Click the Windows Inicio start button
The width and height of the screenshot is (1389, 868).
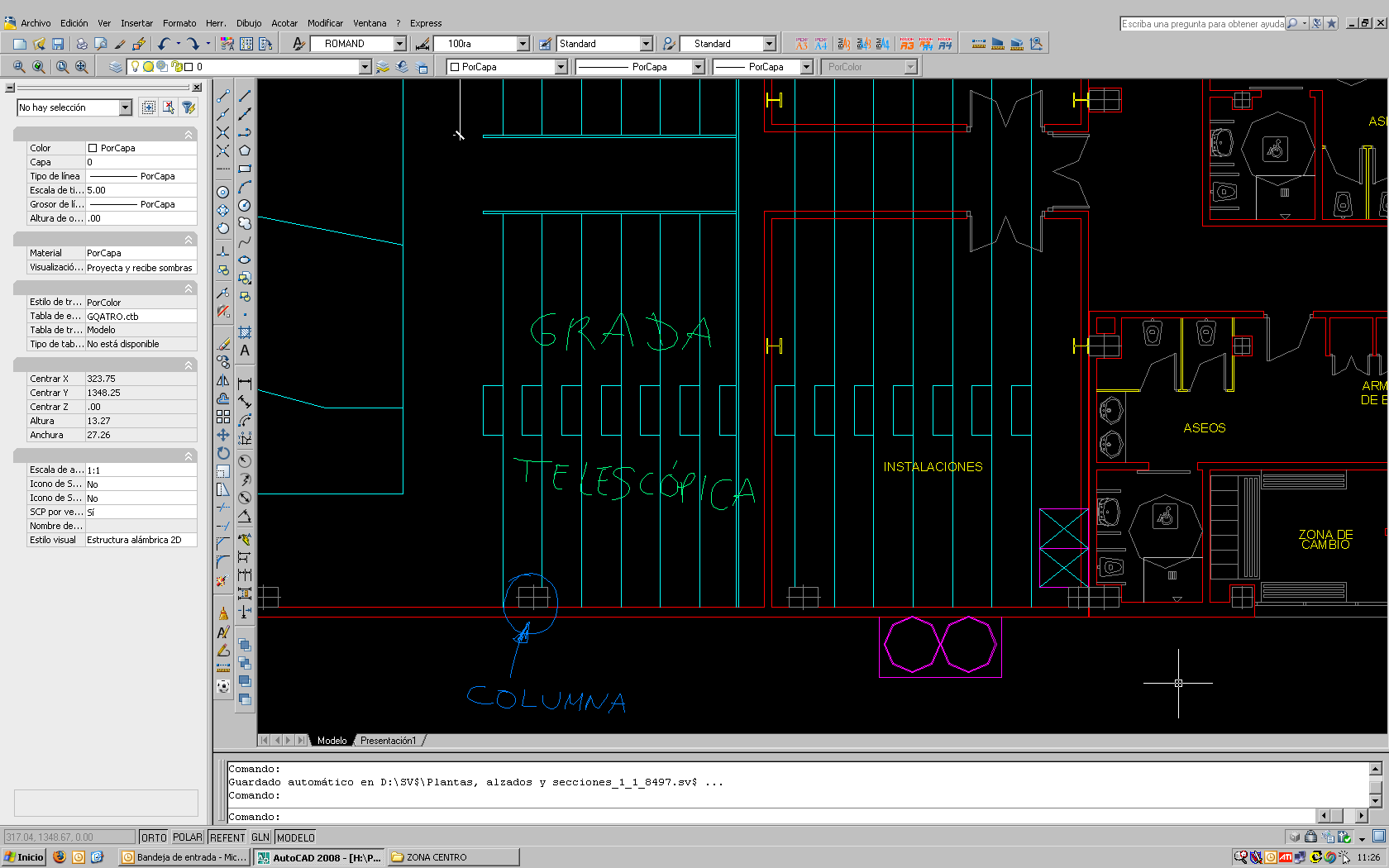pos(24,857)
